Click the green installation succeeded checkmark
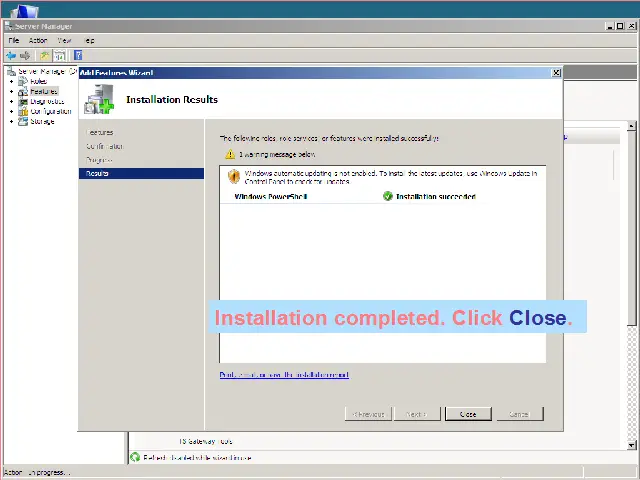The image size is (640, 480). [x=388, y=196]
